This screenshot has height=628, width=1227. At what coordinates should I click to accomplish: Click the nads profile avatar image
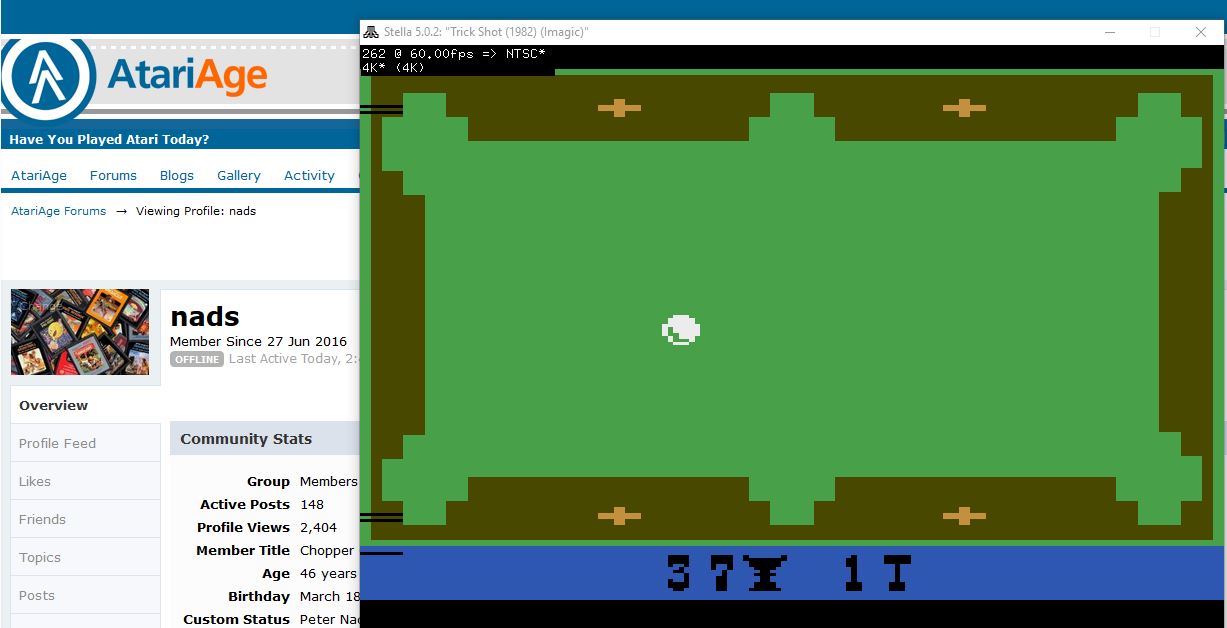point(80,333)
